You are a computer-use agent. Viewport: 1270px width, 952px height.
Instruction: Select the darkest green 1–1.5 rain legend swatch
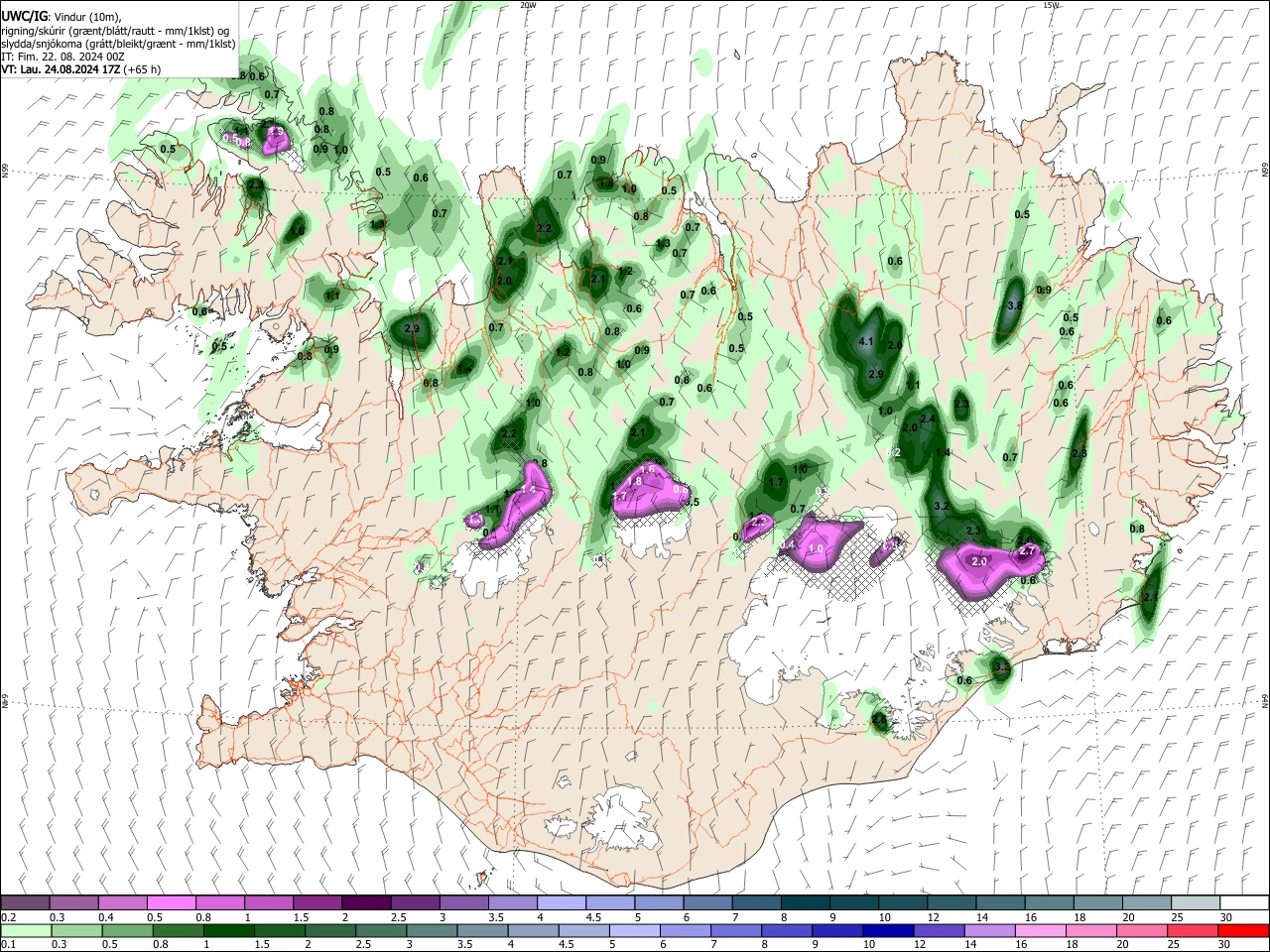(x=228, y=930)
